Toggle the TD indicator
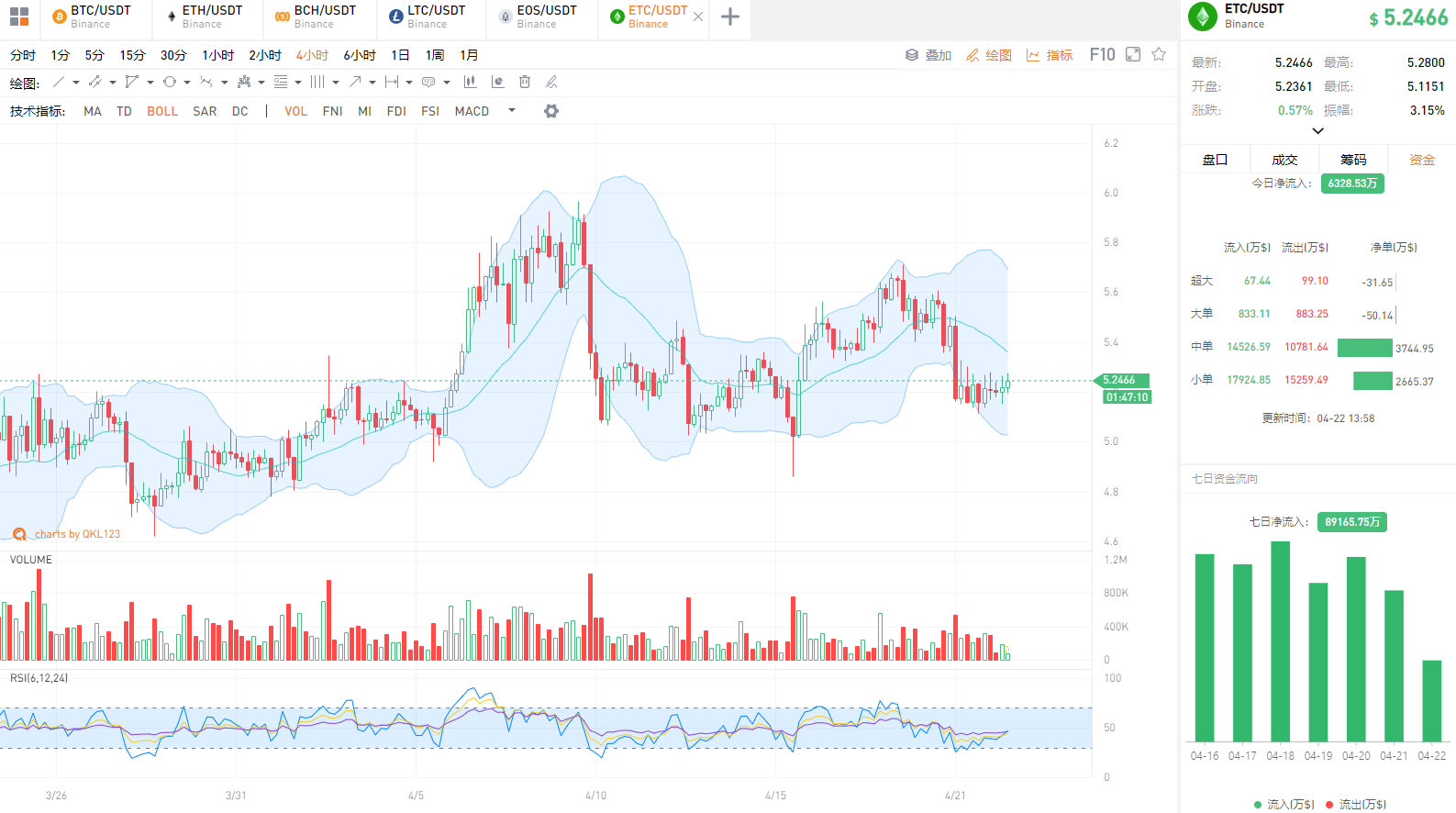The height and width of the screenshot is (813, 1456). 124,111
